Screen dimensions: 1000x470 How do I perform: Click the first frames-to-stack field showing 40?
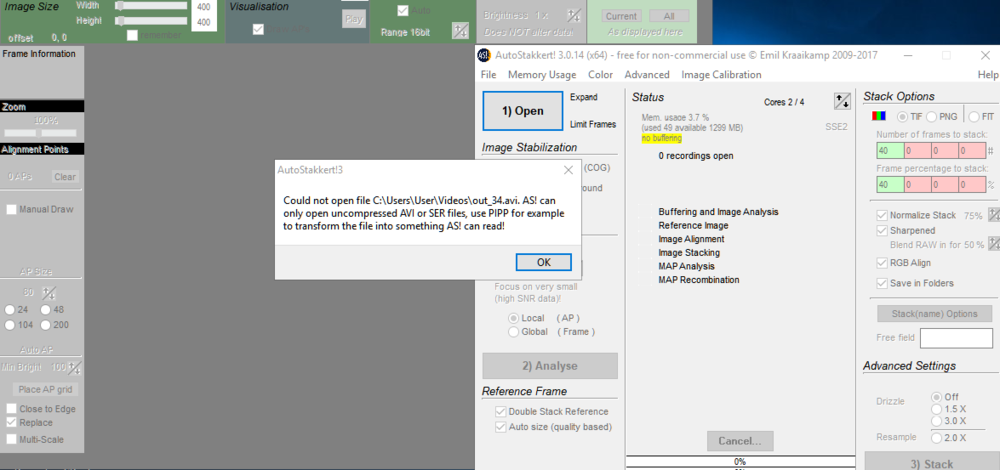coord(890,151)
